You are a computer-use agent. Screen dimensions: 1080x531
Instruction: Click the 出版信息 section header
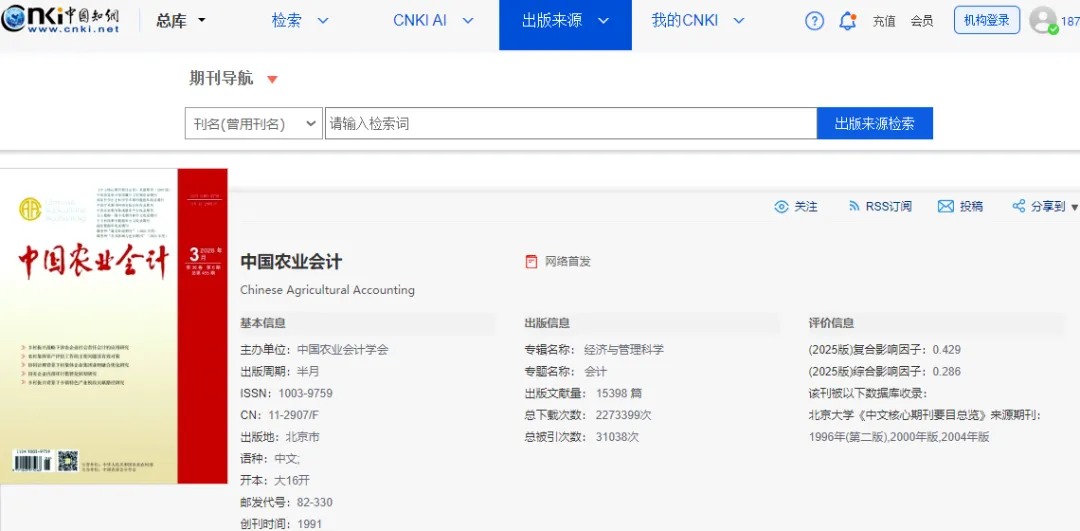[547, 323]
